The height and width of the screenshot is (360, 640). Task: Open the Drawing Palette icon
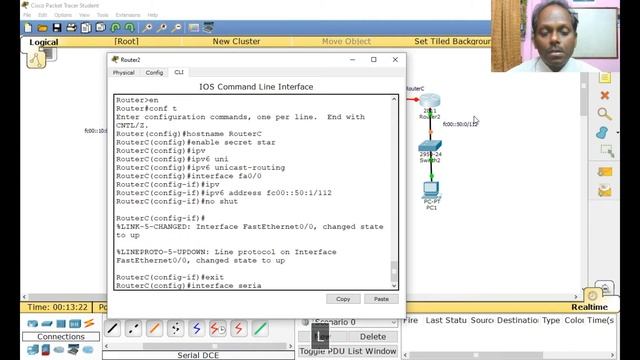[x=193, y=28]
